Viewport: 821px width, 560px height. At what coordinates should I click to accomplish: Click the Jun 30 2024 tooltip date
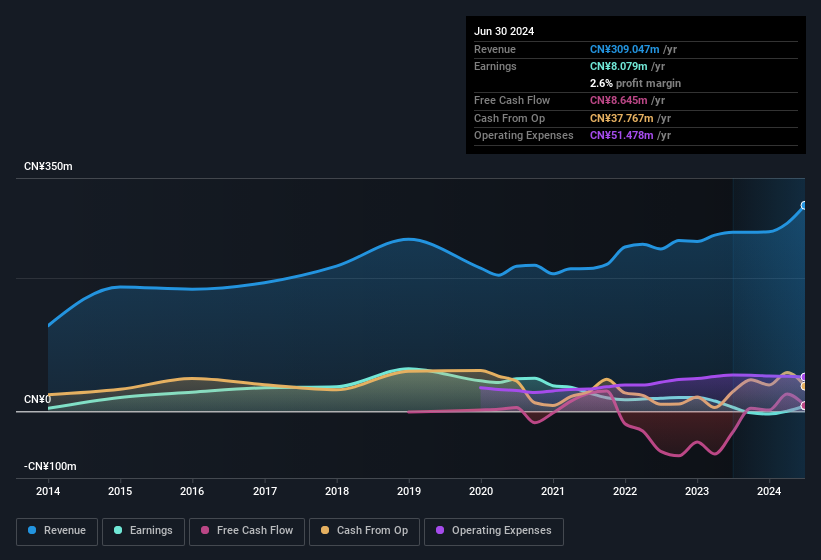click(504, 31)
